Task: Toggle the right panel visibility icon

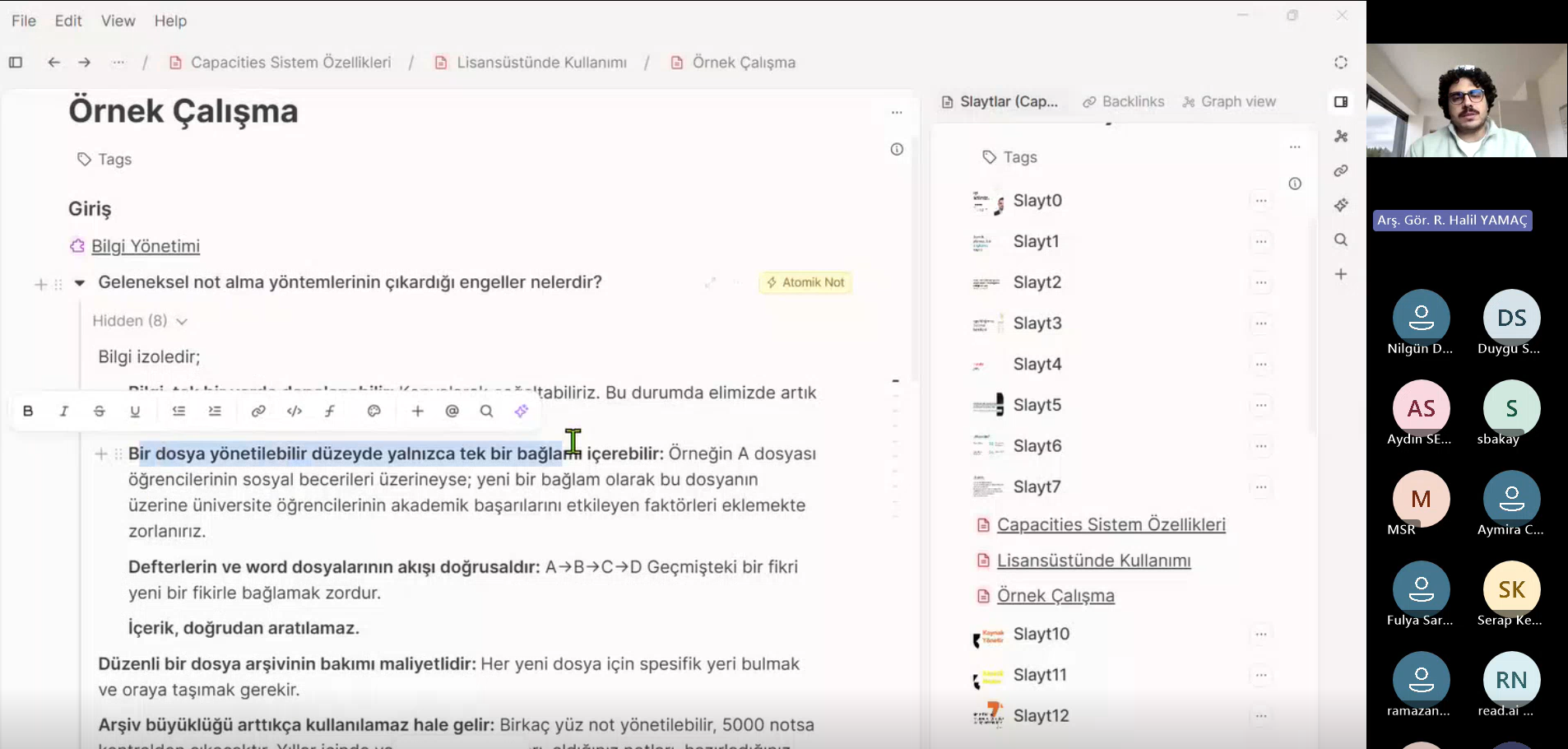Action: 1340,102
